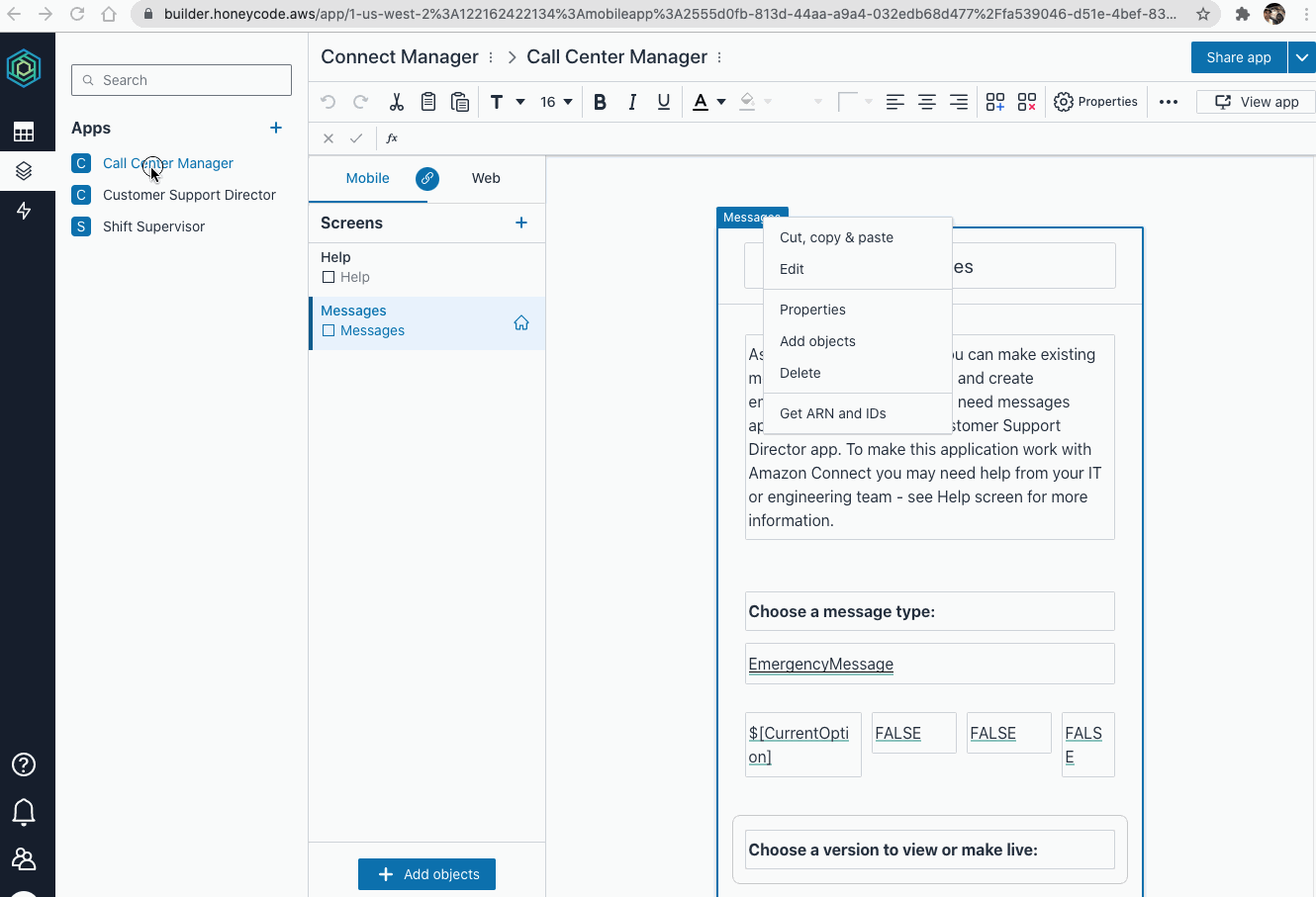Open the Help question mark icon

coord(24,764)
